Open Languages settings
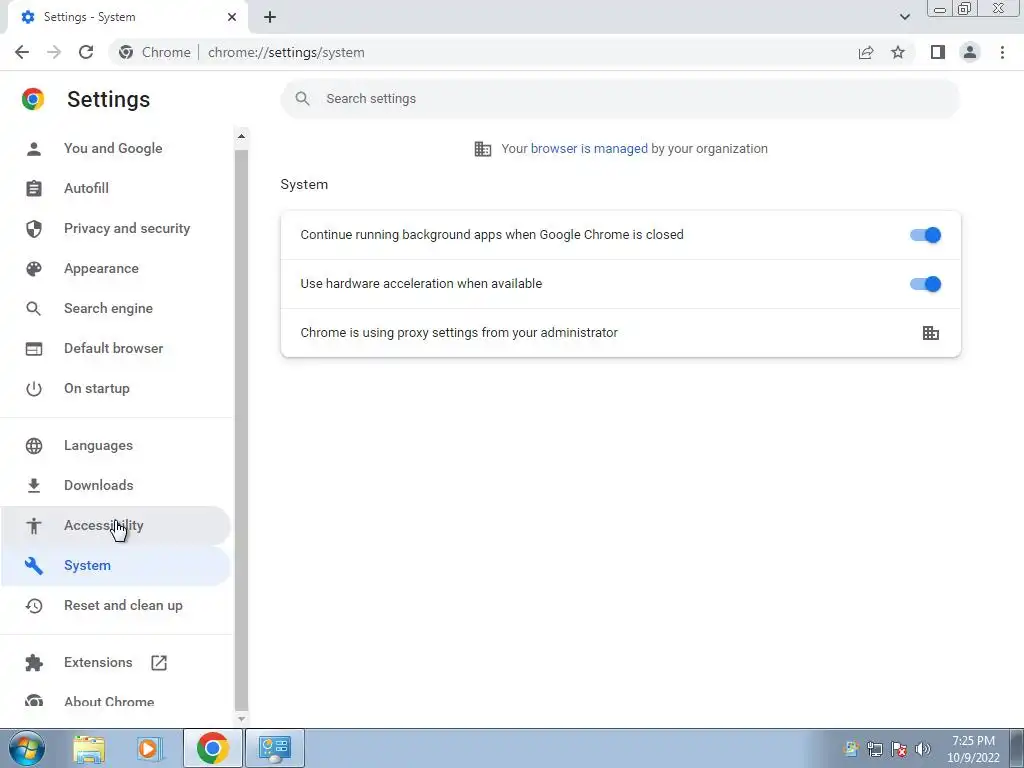 (x=115, y=445)
